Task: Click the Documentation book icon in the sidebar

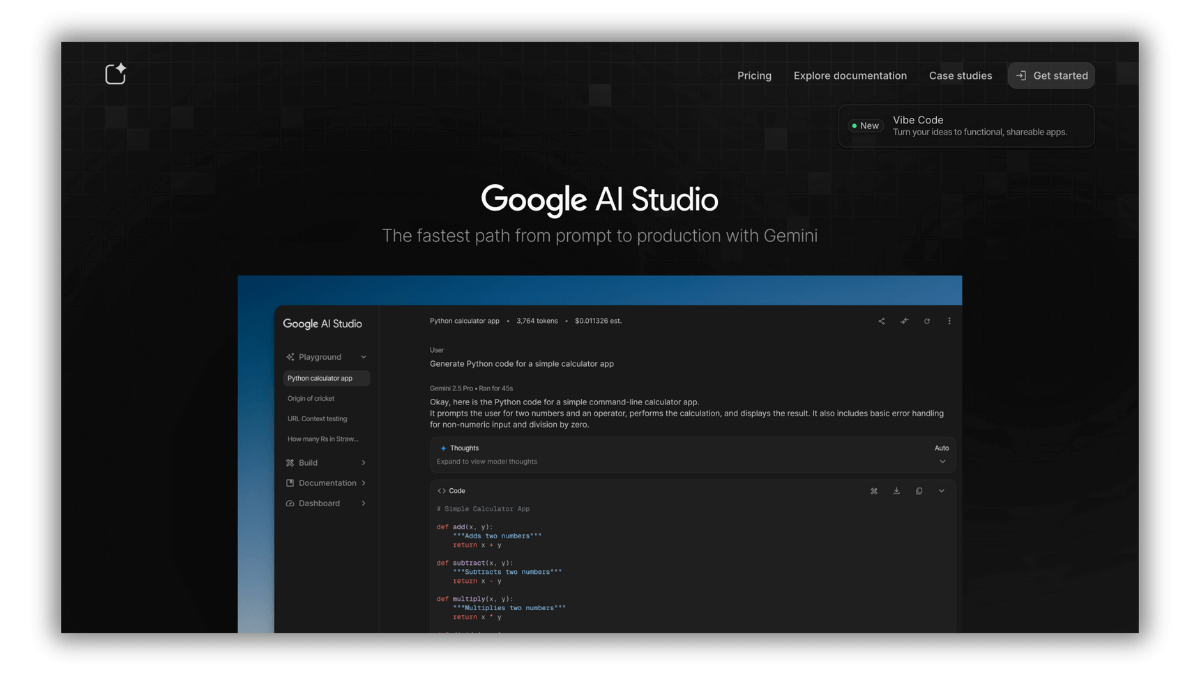Action: (290, 483)
